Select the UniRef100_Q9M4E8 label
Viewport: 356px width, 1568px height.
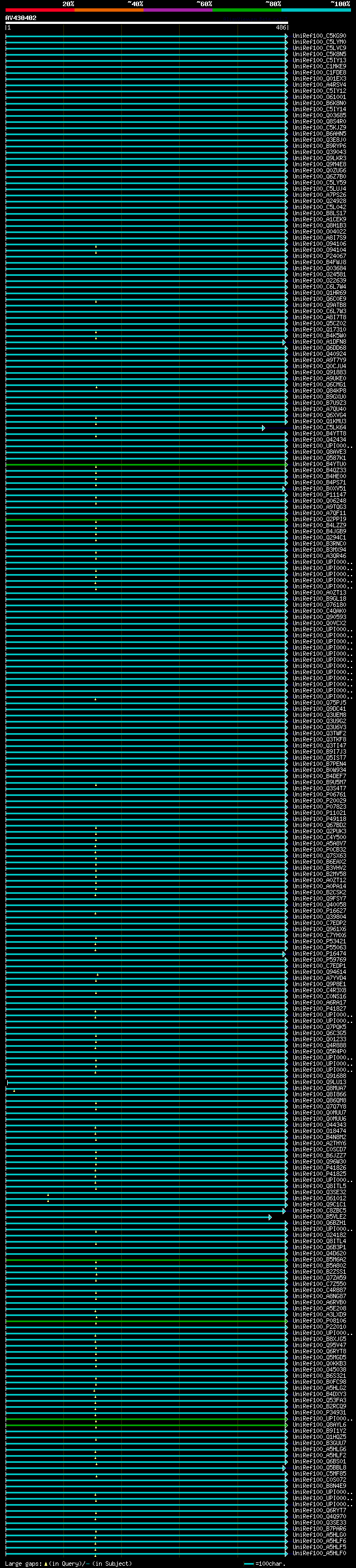[x=319, y=164]
